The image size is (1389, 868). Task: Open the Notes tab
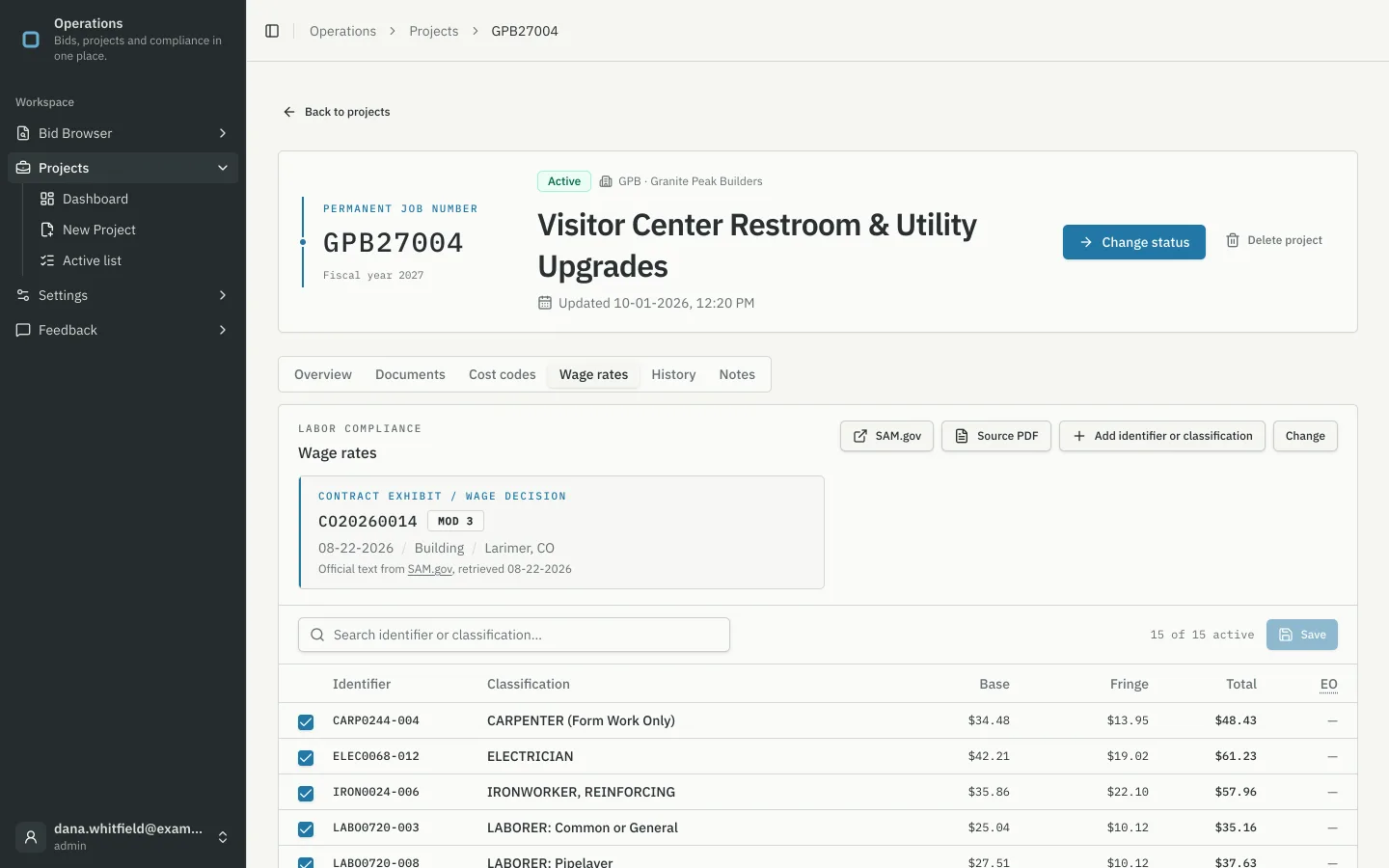[x=737, y=374]
